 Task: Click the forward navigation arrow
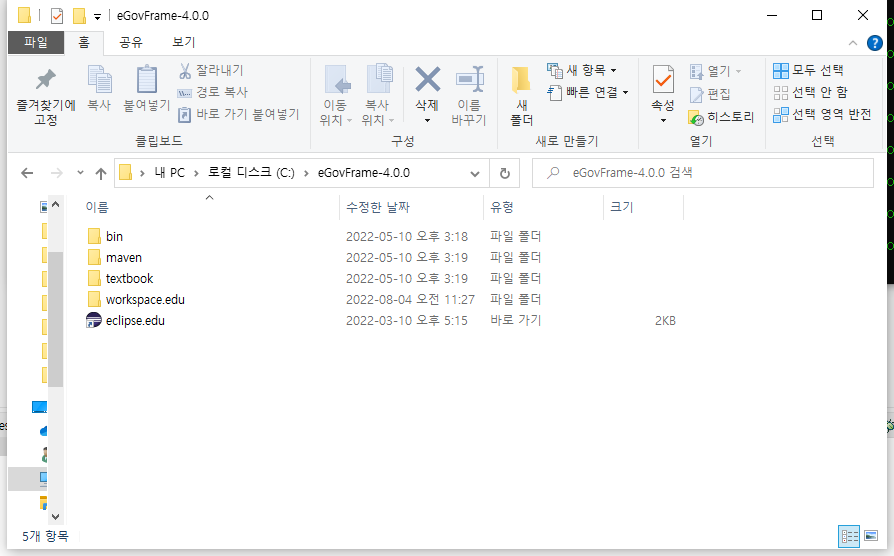pyautogui.click(x=56, y=173)
